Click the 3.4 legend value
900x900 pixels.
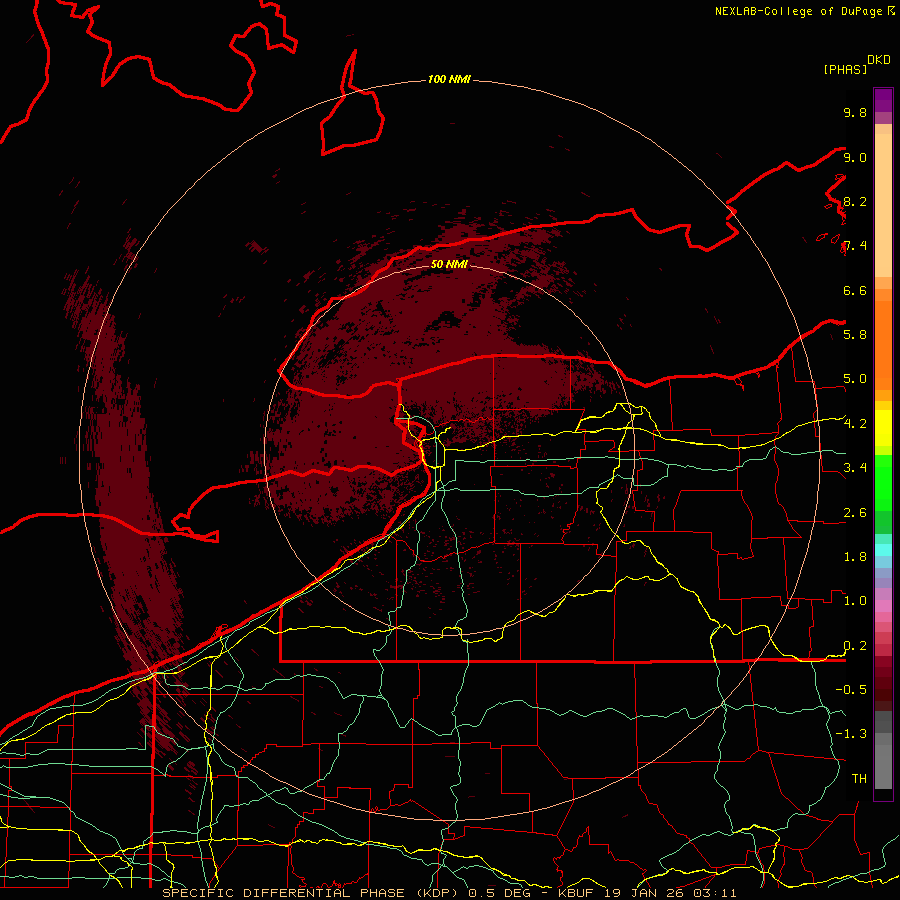tap(855, 467)
